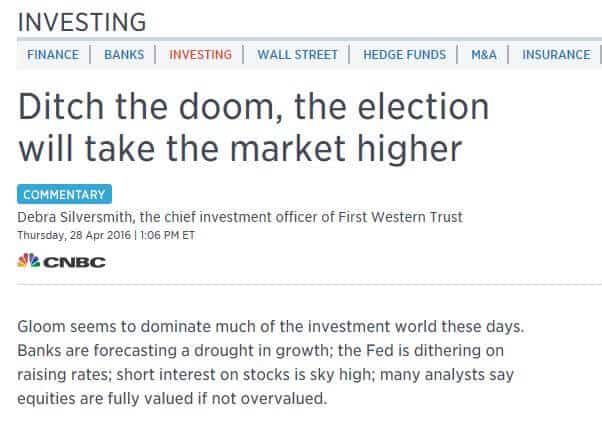Select the red INVESTING nav tab
This screenshot has width=602, height=424.
(x=200, y=55)
